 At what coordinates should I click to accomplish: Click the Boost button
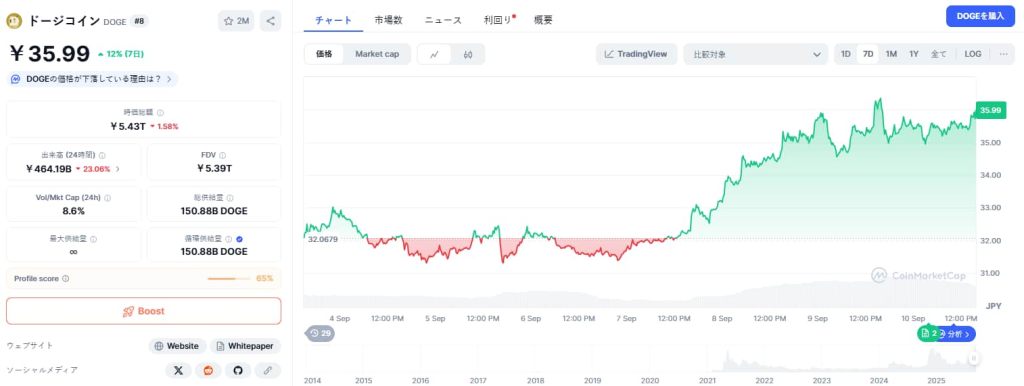(144, 311)
